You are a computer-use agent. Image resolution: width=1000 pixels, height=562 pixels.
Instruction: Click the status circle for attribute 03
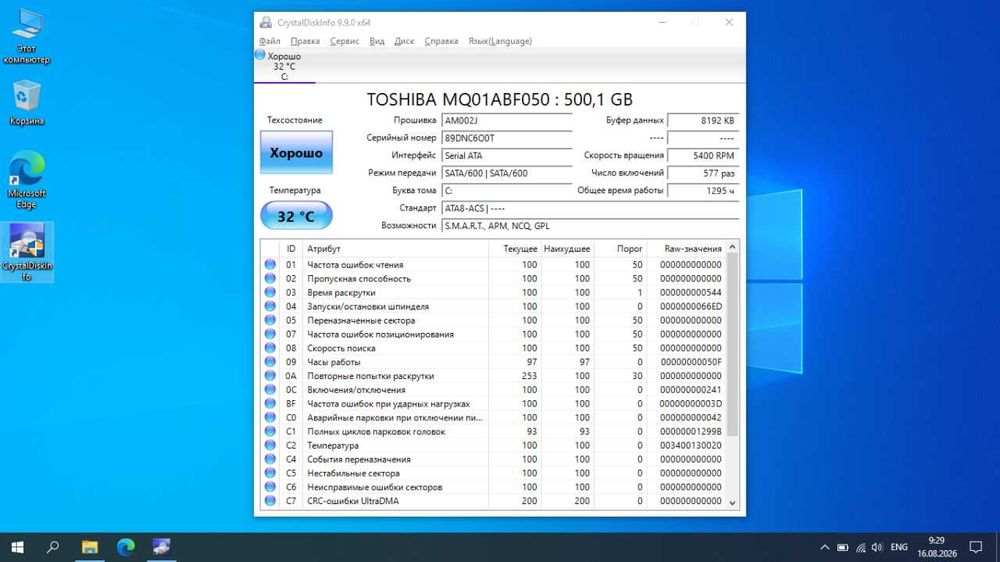(x=270, y=292)
